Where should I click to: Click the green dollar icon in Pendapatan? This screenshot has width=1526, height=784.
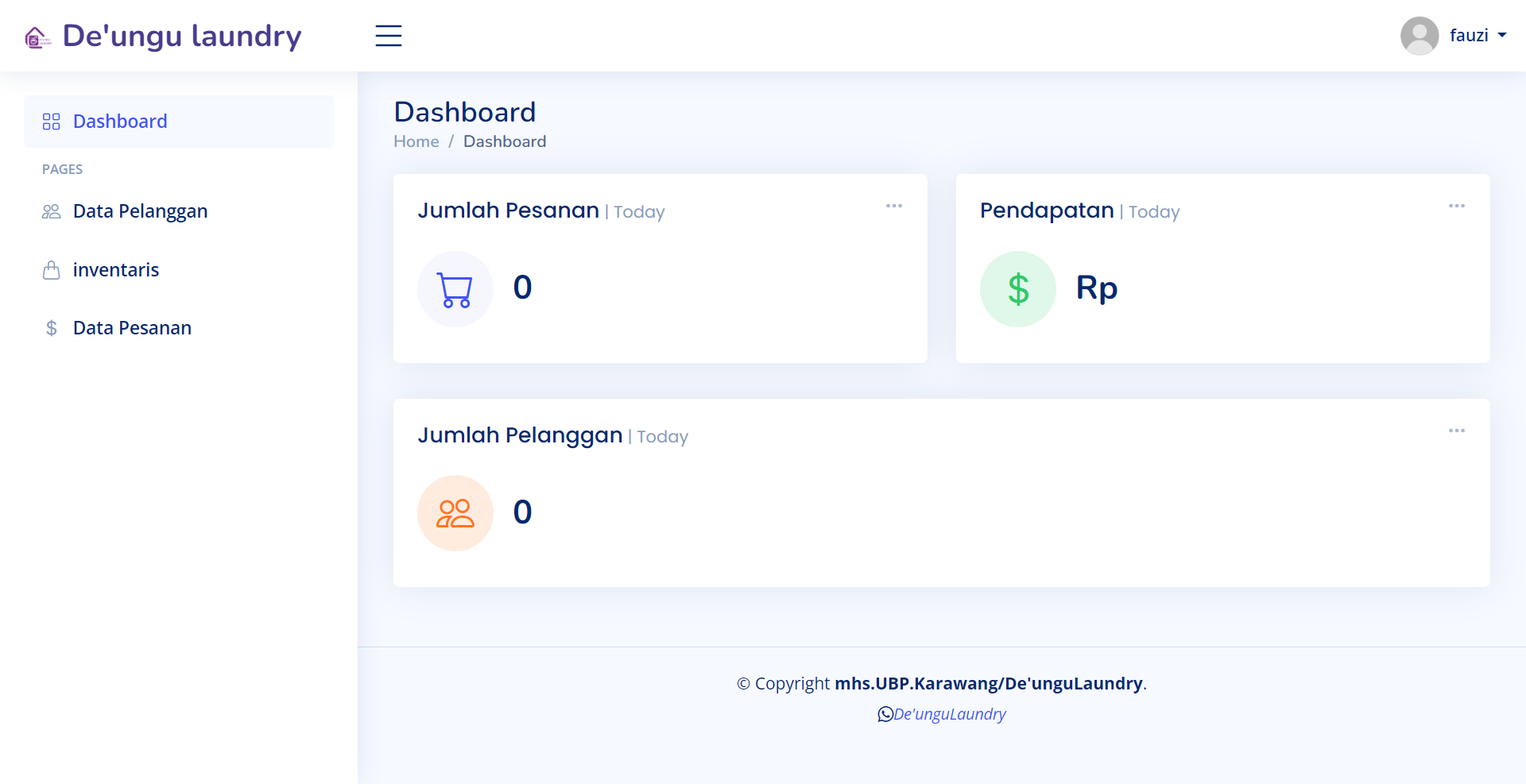pyautogui.click(x=1018, y=289)
